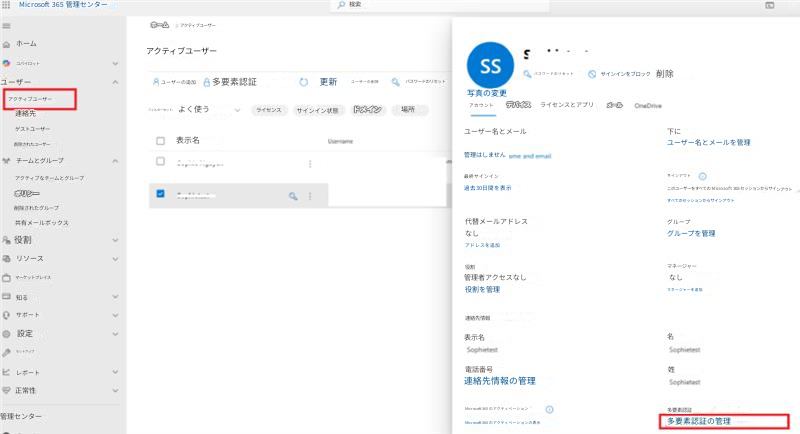Click the 設定 gear icon
The height and width of the screenshot is (434, 800).
coord(6,334)
